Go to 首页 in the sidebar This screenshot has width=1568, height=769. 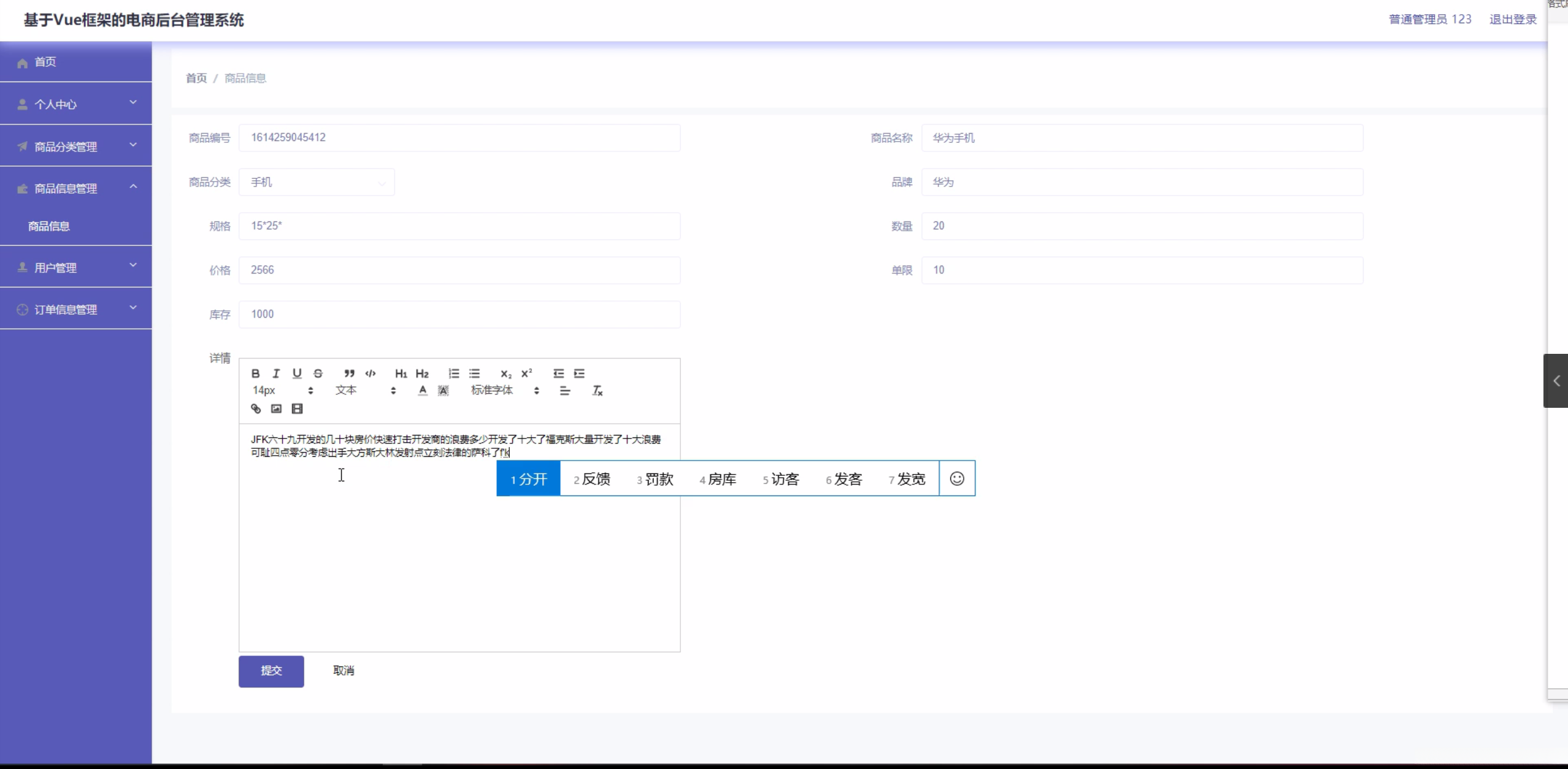point(45,62)
